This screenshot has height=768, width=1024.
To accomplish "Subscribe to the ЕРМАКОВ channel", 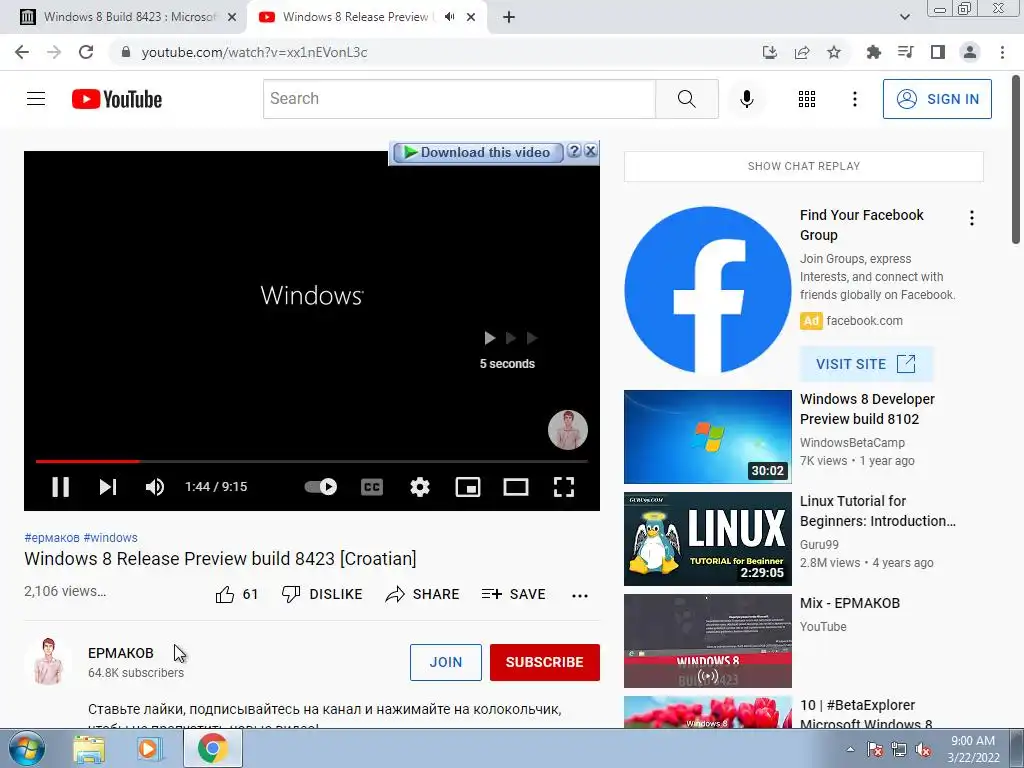I will point(545,662).
